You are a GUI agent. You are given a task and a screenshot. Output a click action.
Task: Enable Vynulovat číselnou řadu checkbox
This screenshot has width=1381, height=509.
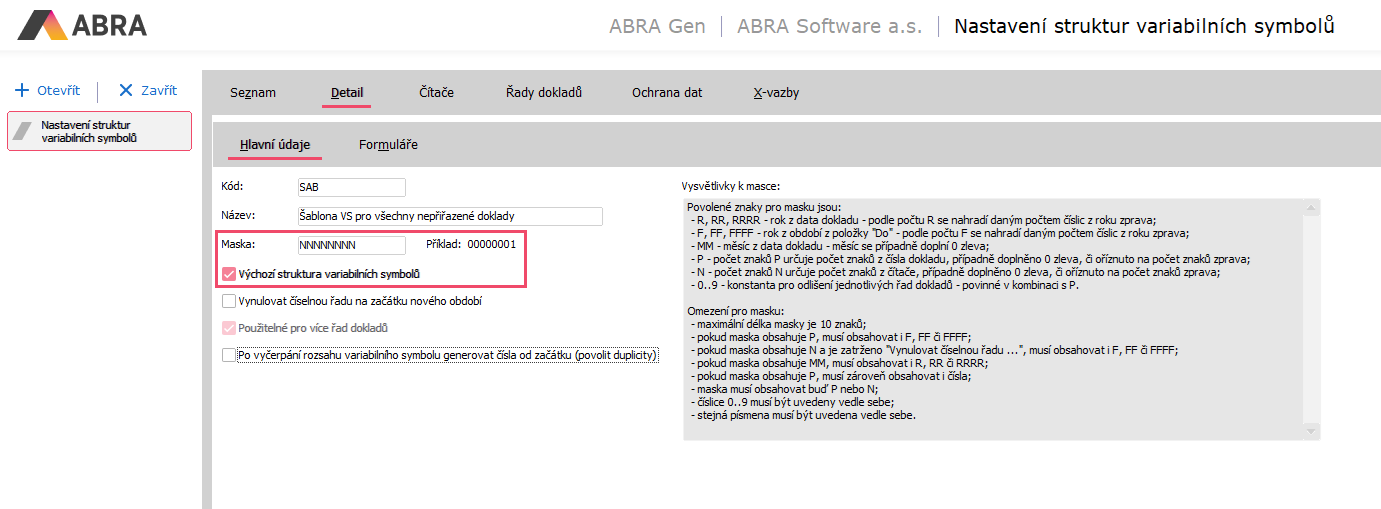[x=229, y=301]
